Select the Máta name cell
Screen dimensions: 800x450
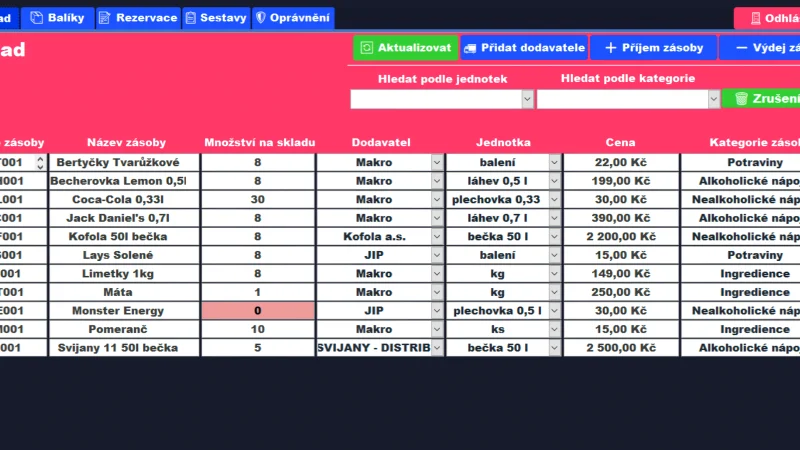[x=124, y=292]
